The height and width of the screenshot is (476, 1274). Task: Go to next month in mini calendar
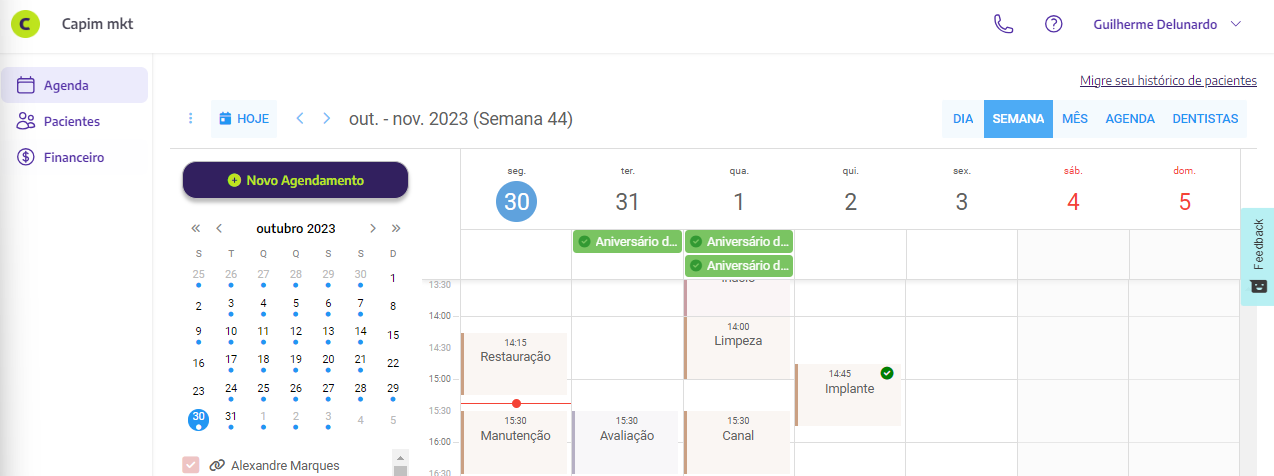click(x=373, y=228)
